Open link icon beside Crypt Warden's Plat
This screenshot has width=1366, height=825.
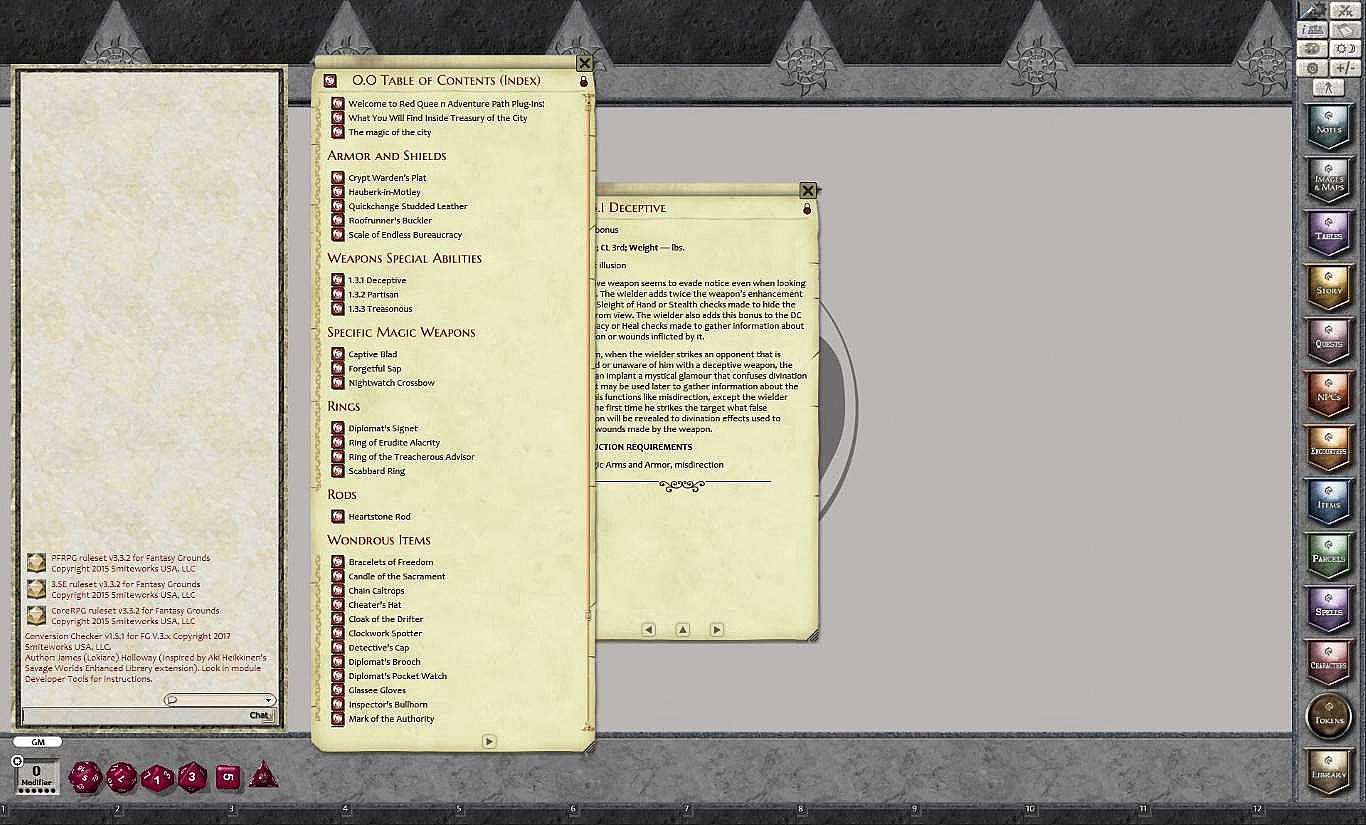pyautogui.click(x=338, y=178)
